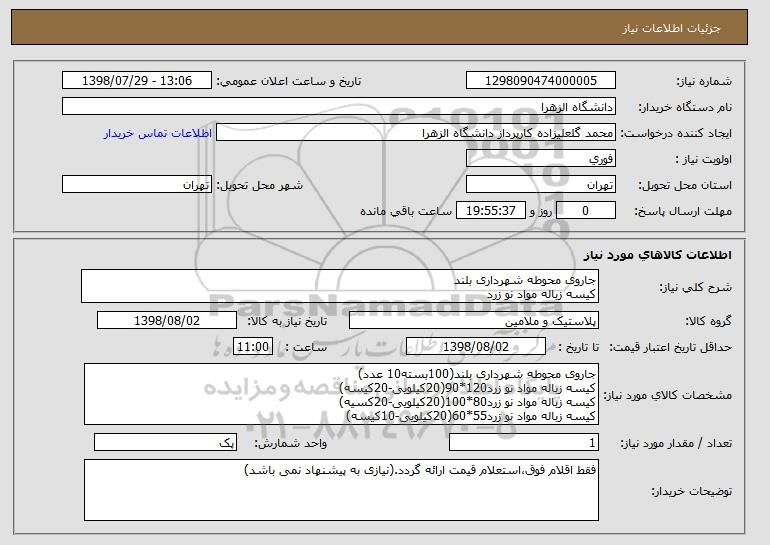Click the label شماره نیاز

704,81
